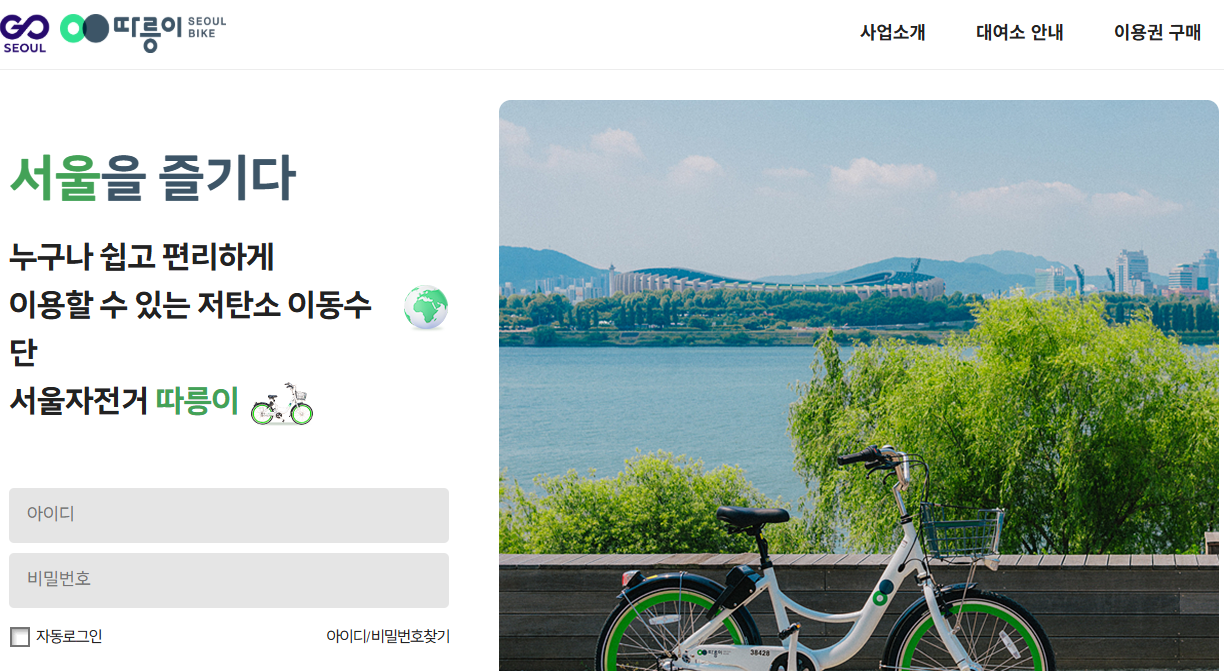Focus the 아이디 input field
This screenshot has width=1224, height=671.
click(229, 515)
